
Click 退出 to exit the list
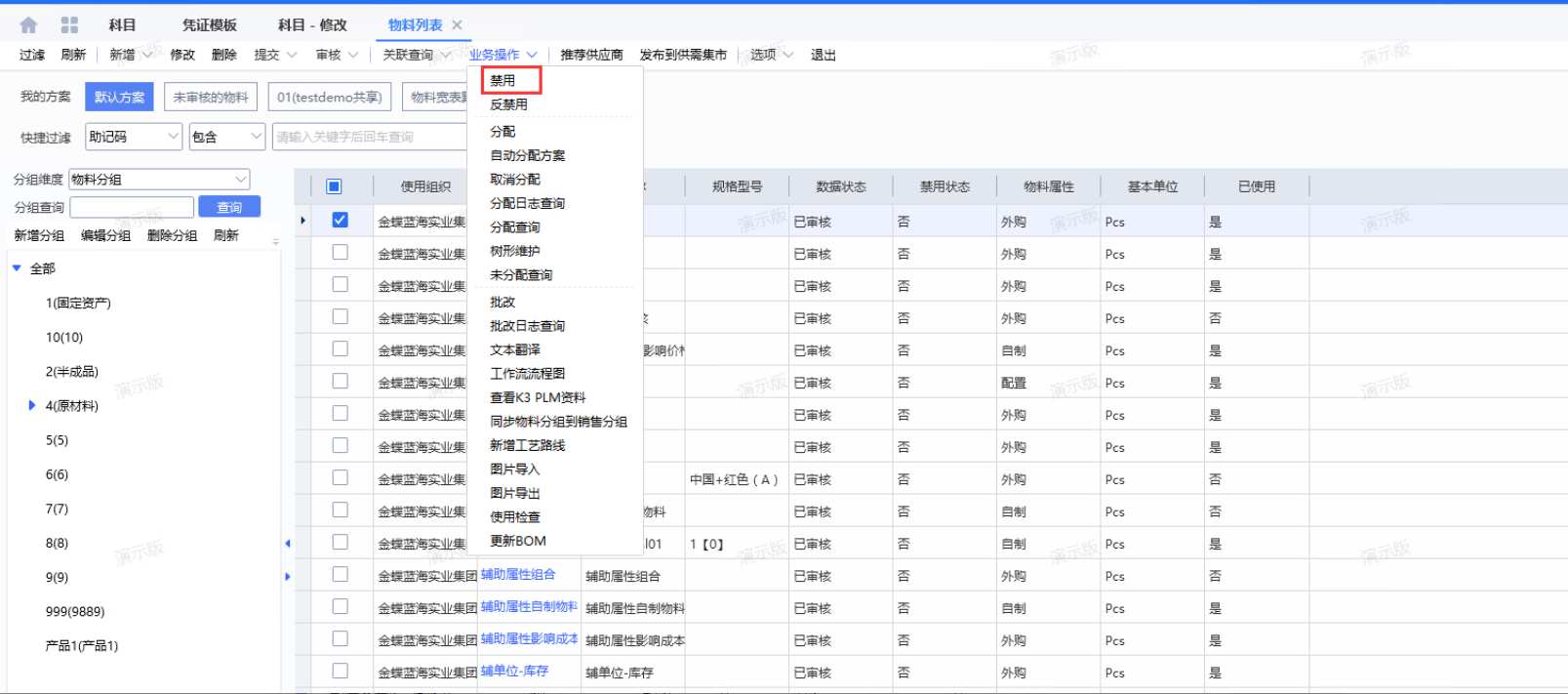pos(824,55)
